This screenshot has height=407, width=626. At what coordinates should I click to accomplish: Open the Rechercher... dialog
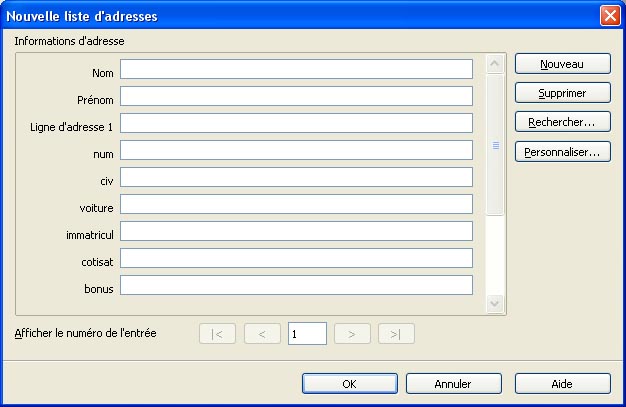[x=562, y=123]
